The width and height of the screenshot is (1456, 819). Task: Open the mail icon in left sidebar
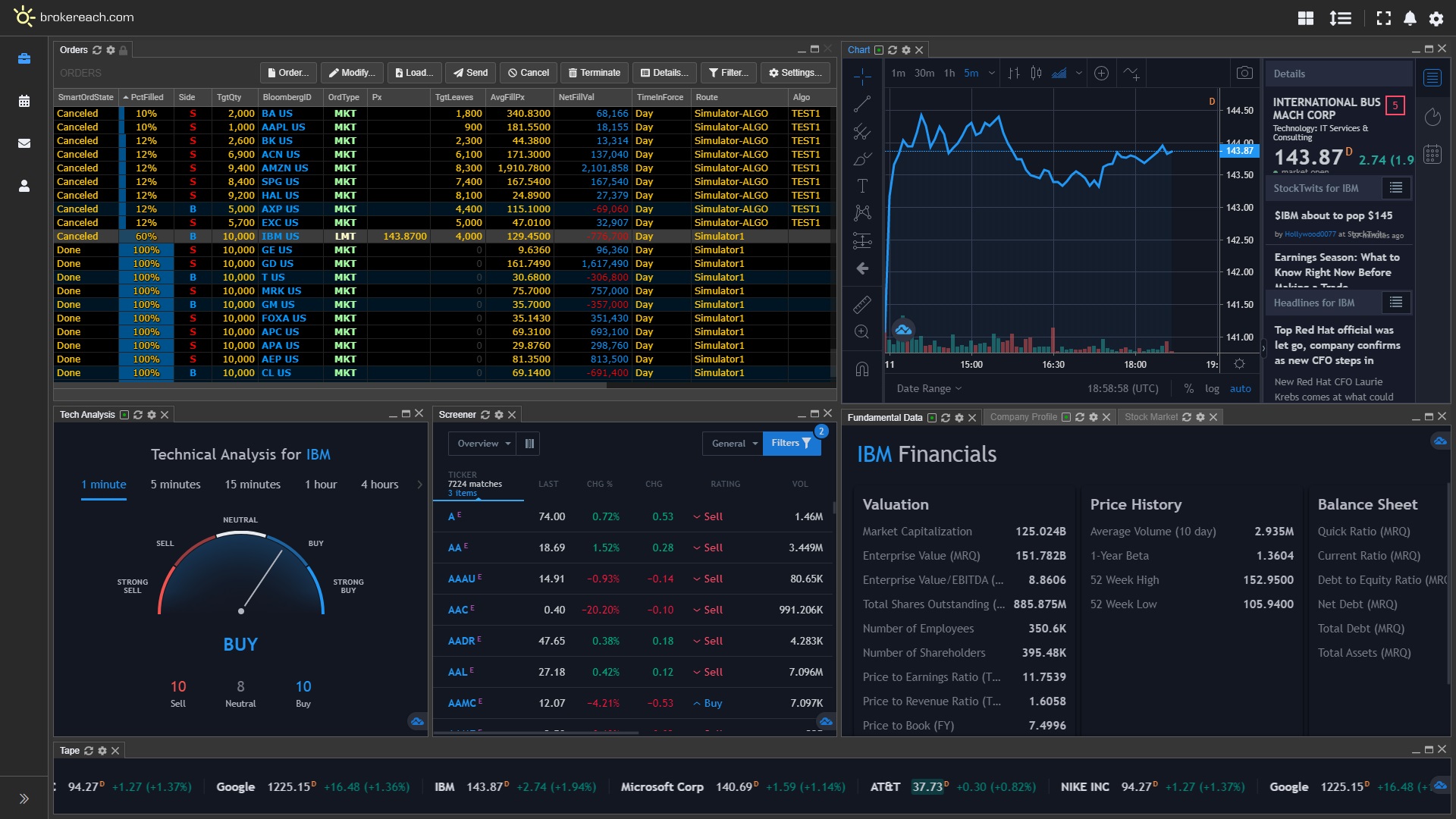point(24,143)
